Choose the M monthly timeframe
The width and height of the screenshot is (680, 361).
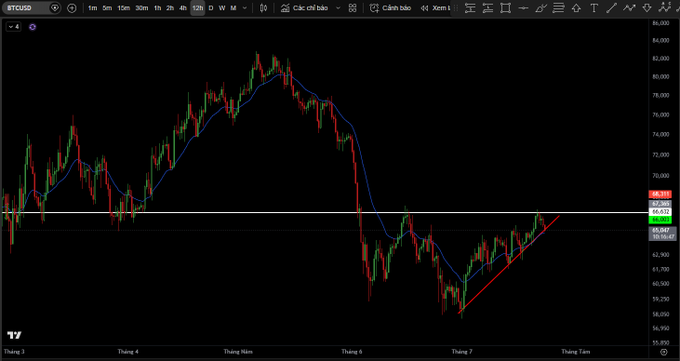point(233,8)
